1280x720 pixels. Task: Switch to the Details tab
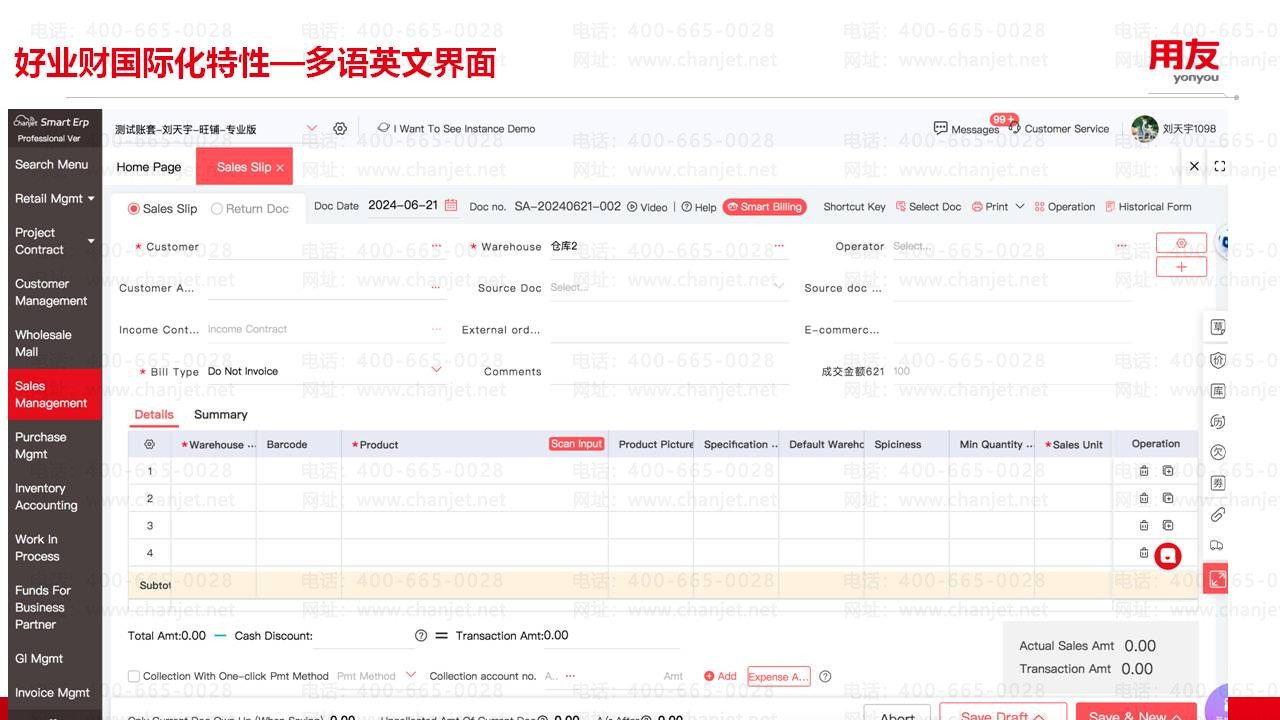tap(154, 414)
